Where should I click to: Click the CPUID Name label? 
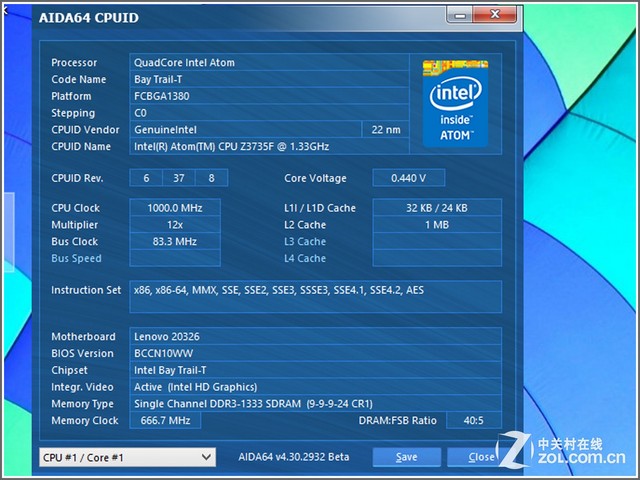coord(81,147)
